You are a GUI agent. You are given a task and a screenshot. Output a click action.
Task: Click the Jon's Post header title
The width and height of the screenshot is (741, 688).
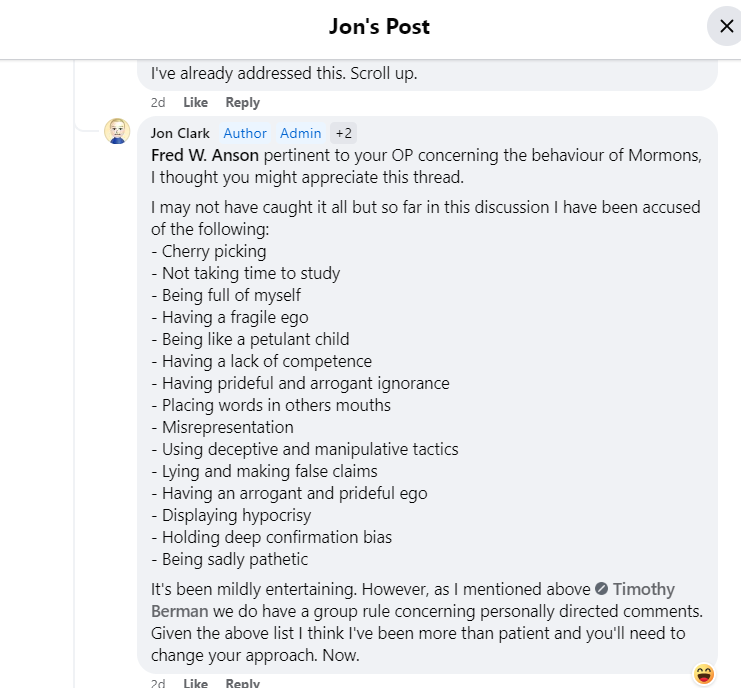[379, 26]
